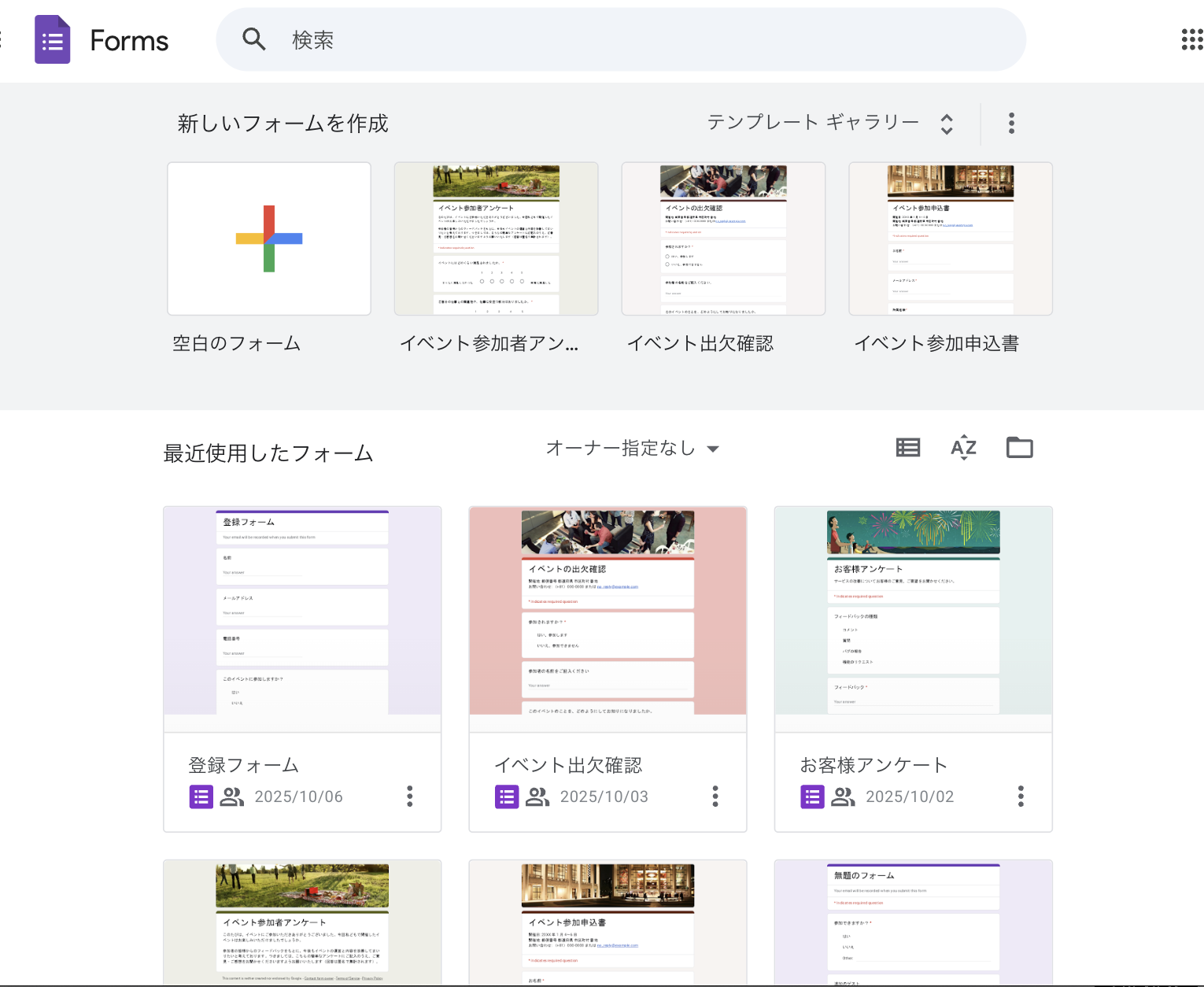Open the Google apps grid launcher

click(1191, 39)
